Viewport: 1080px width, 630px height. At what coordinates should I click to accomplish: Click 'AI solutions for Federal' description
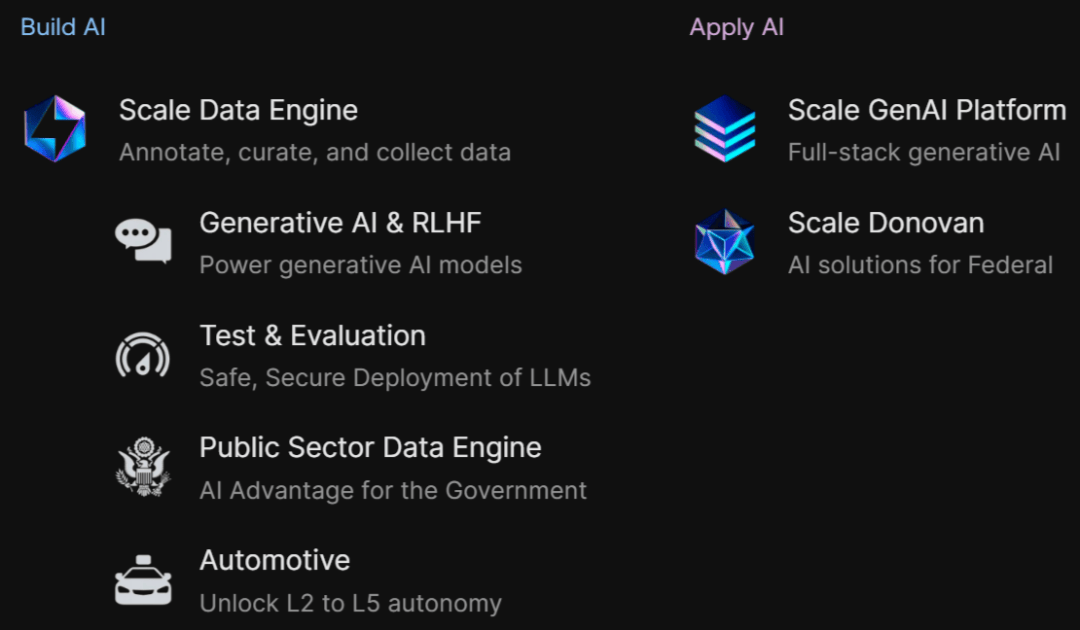[x=920, y=265]
